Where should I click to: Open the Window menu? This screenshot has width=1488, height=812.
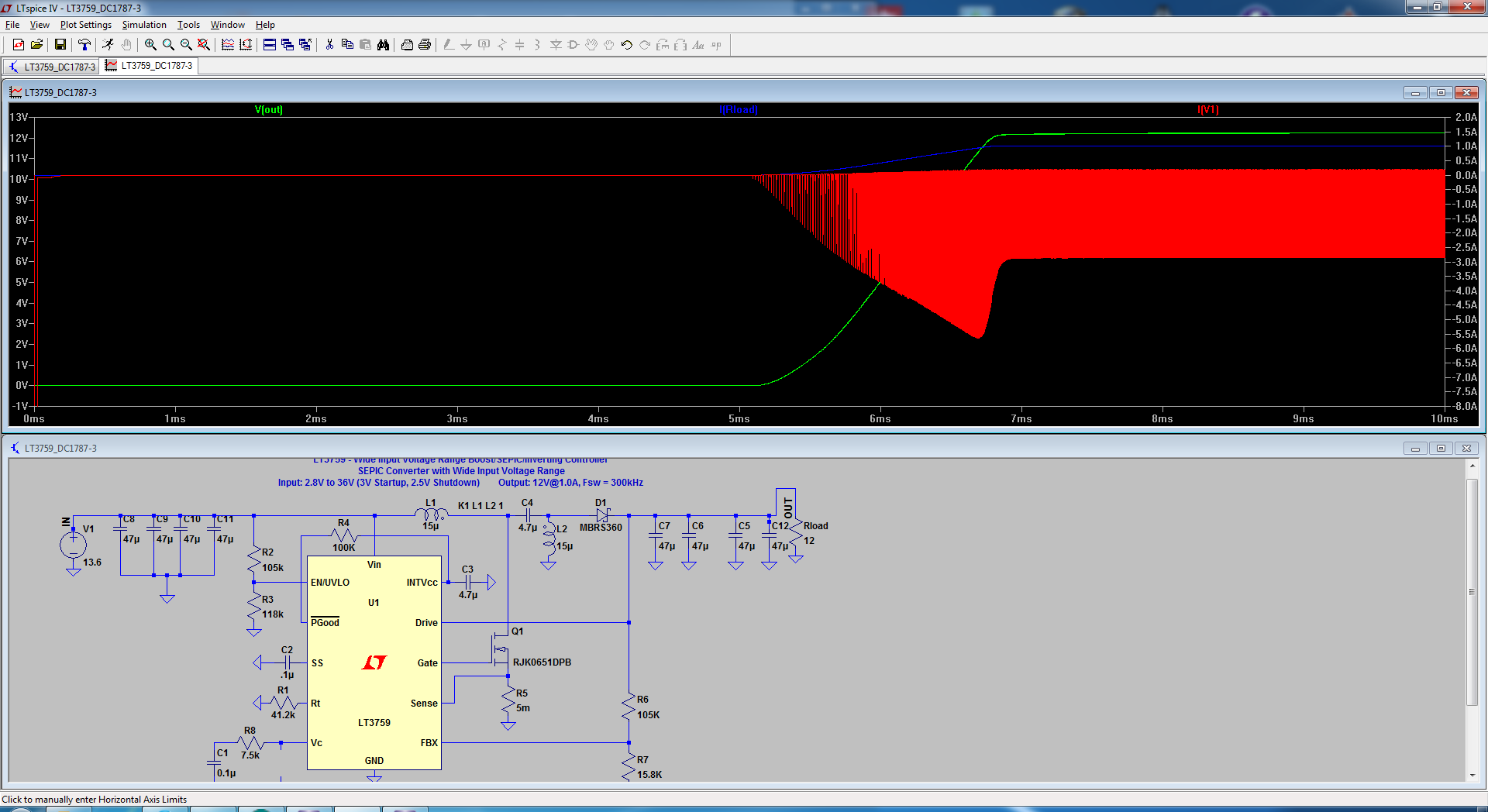[x=227, y=25]
